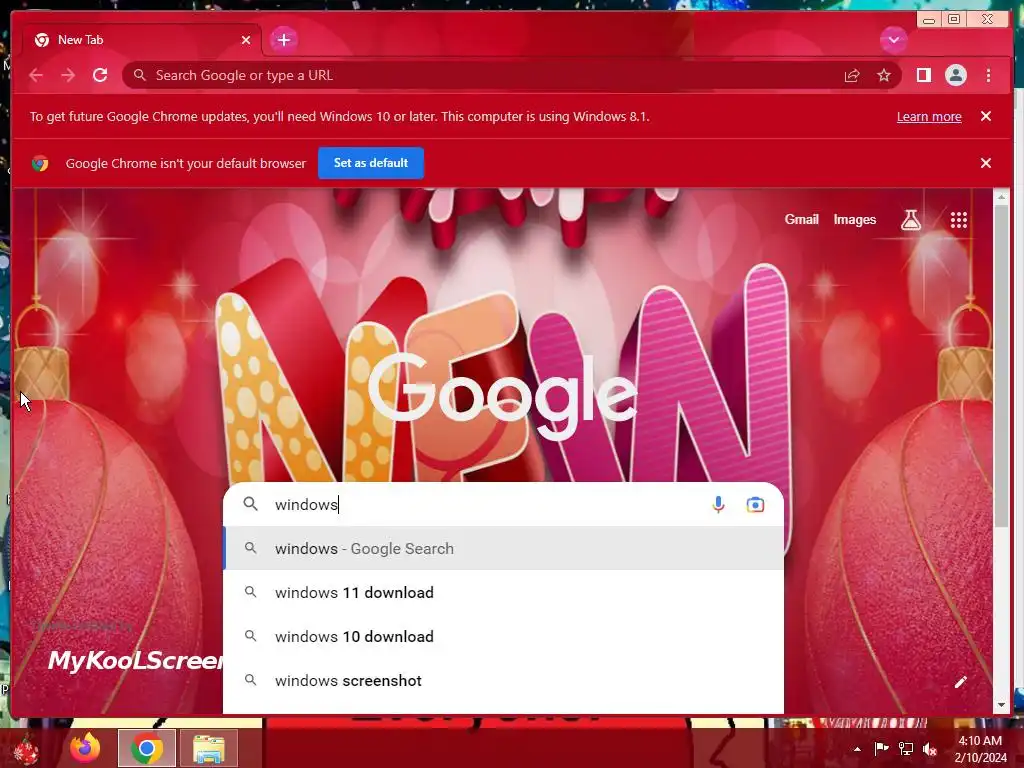Open the Google apps grid

pyautogui.click(x=959, y=220)
